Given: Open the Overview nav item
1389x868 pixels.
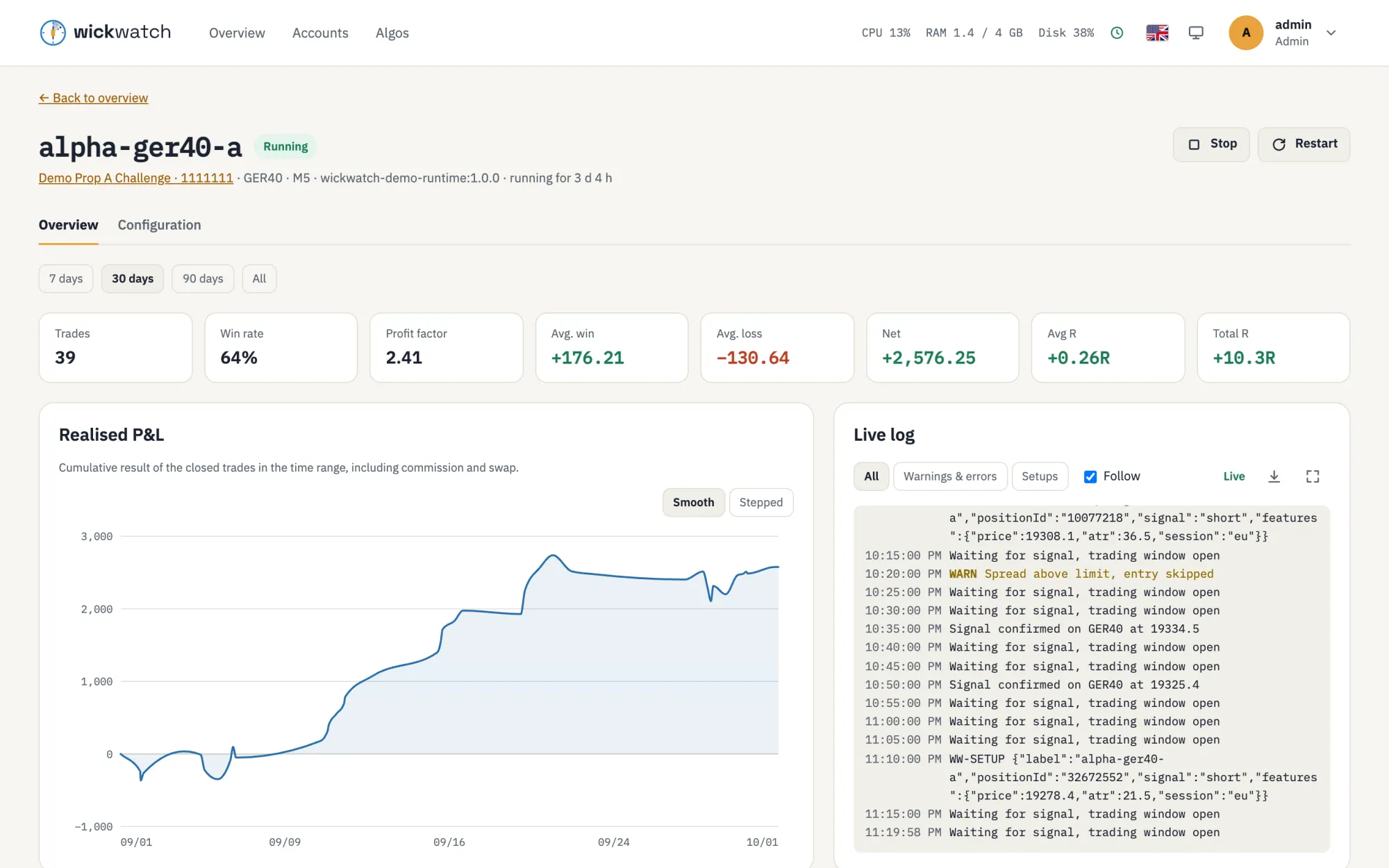Looking at the screenshot, I should point(237,33).
